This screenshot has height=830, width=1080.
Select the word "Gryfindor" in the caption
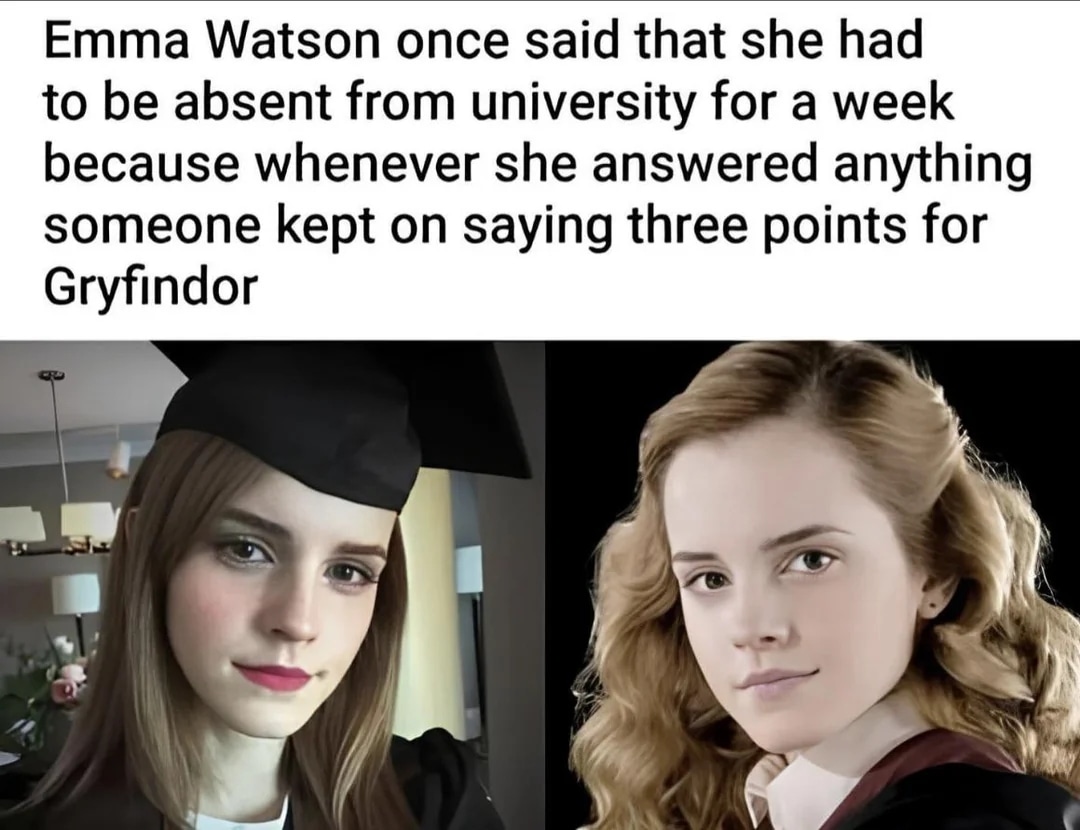(151, 285)
